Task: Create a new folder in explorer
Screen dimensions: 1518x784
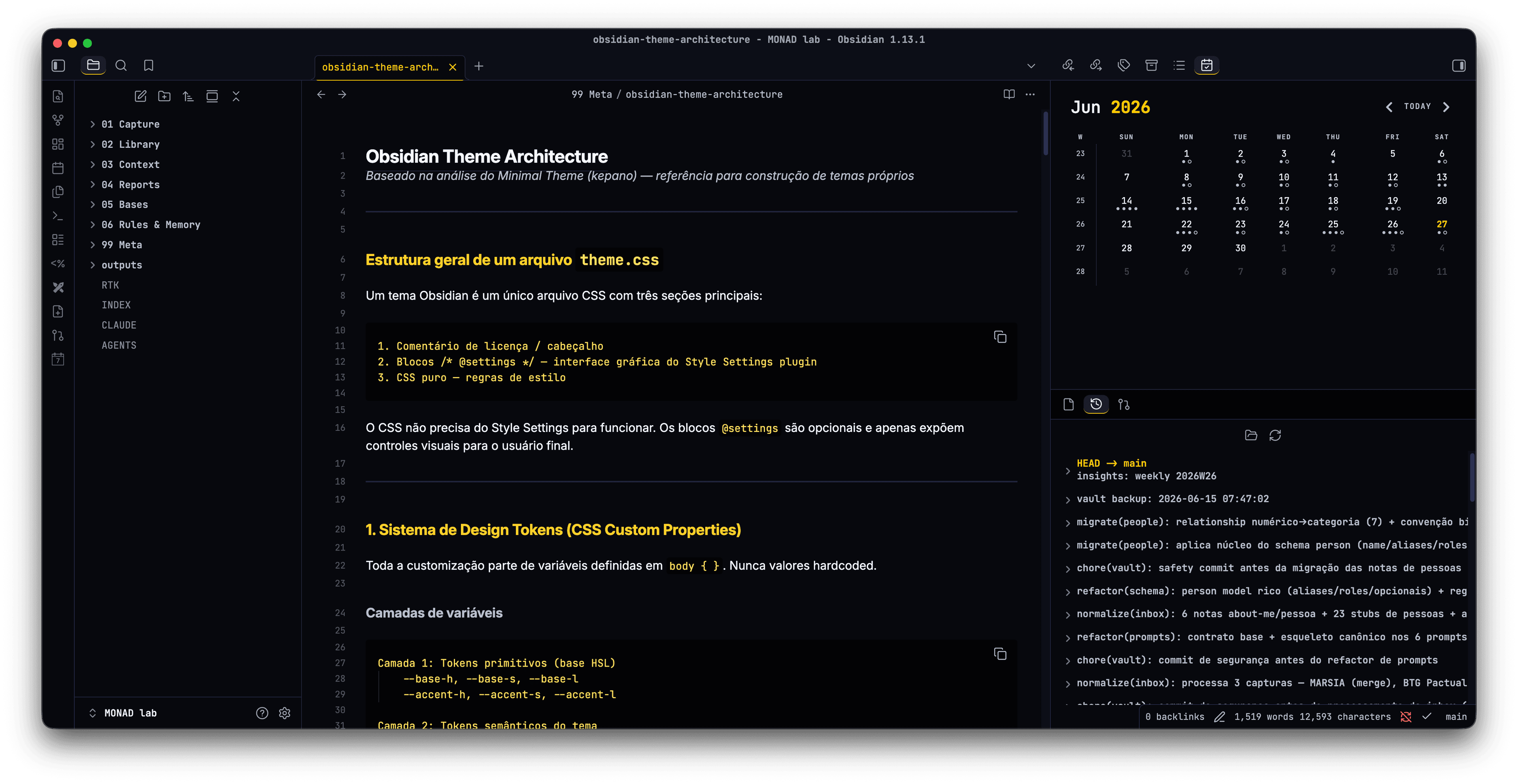Action: pos(164,96)
